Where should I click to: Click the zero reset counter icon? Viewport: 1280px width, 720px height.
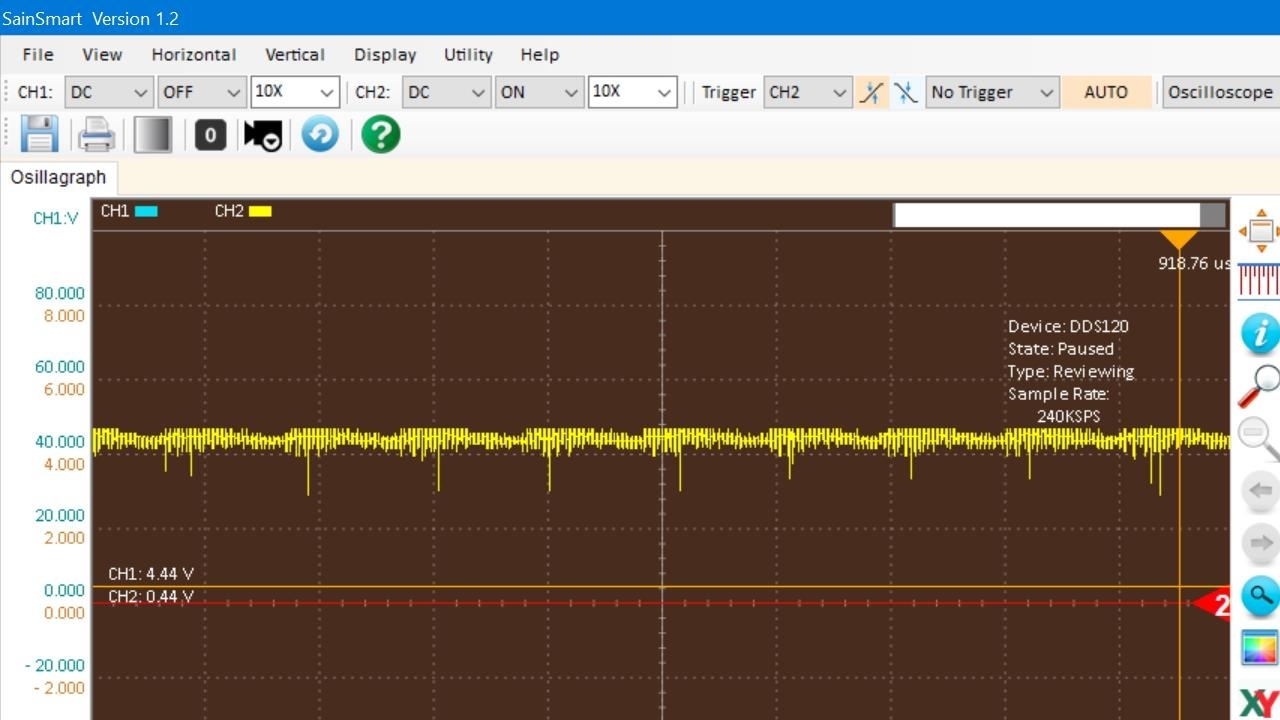click(210, 135)
